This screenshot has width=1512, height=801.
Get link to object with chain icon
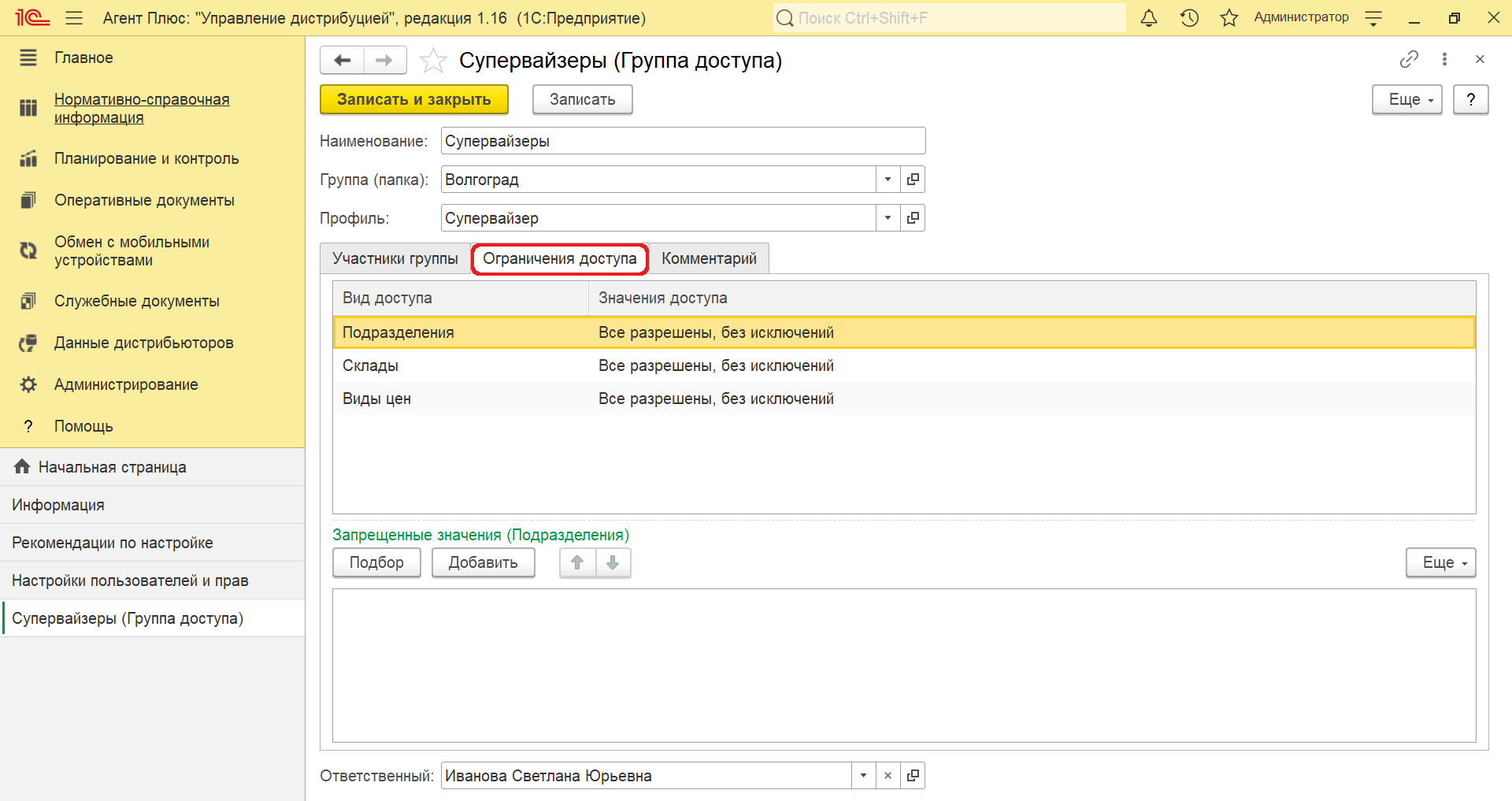coord(1409,59)
